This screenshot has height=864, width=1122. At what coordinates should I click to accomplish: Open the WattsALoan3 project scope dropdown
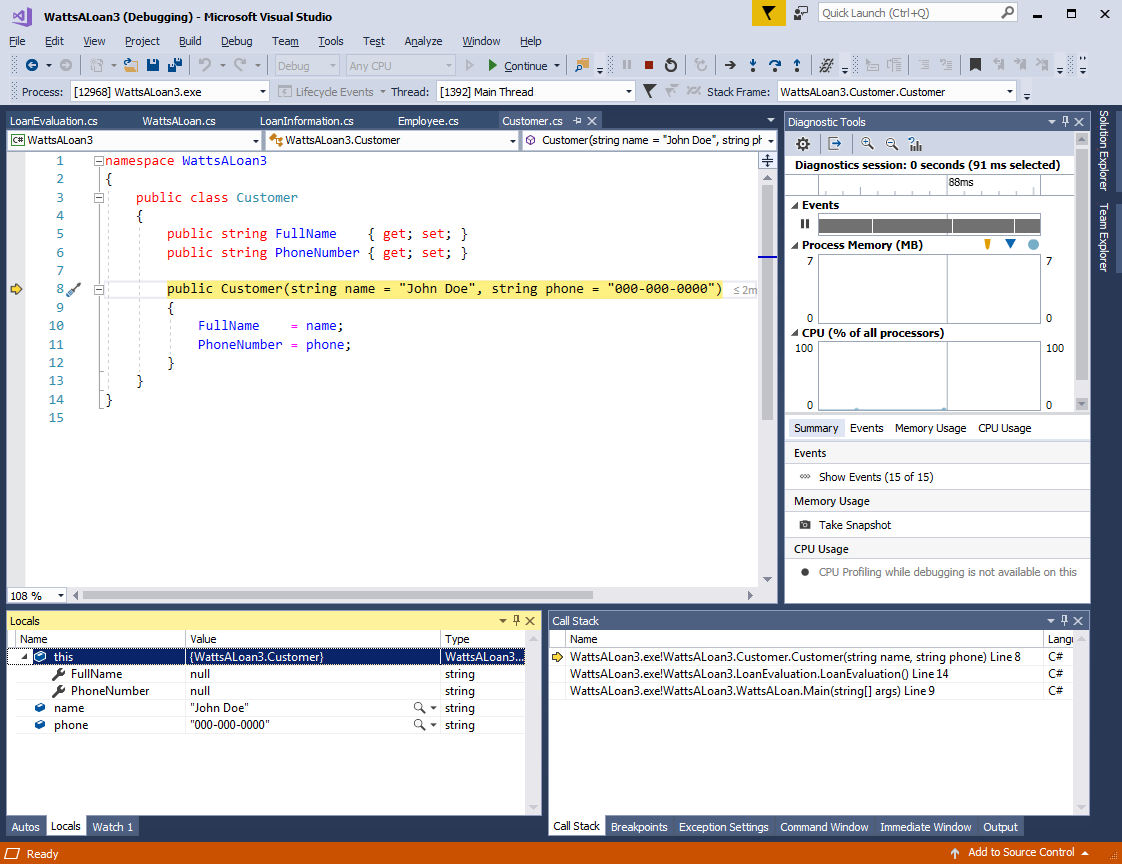(255, 140)
